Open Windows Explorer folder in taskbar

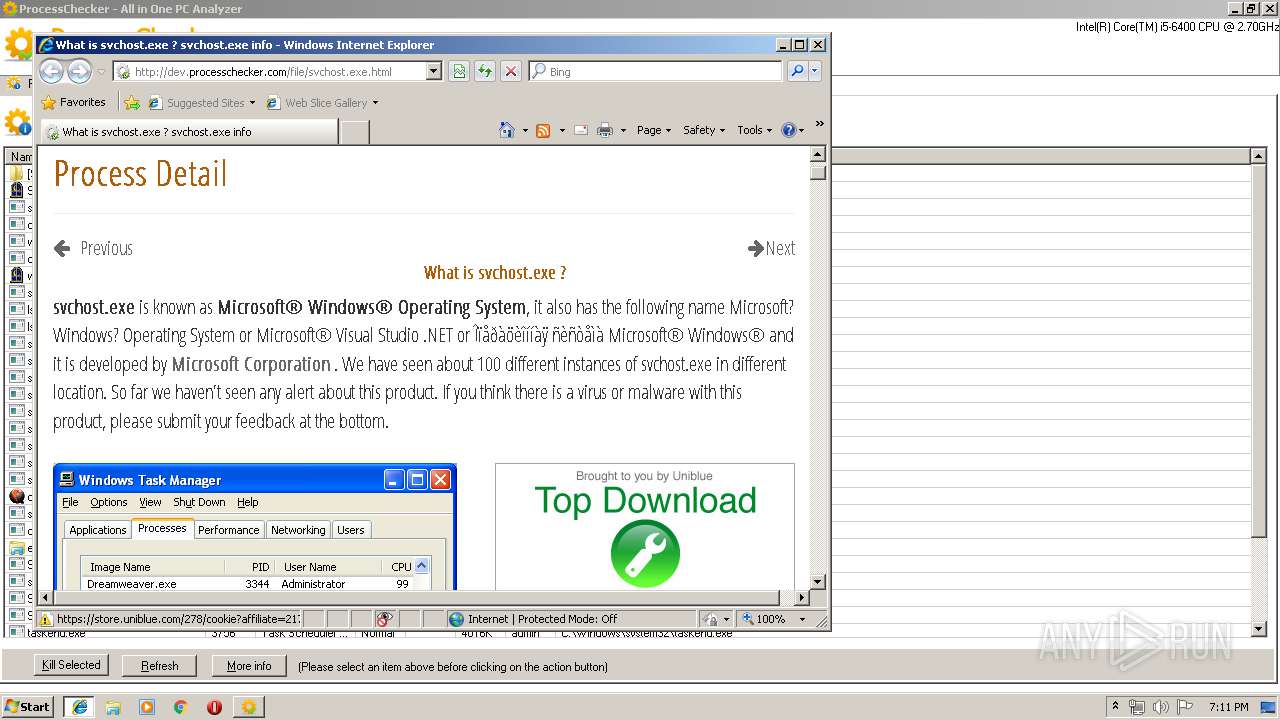pos(113,707)
